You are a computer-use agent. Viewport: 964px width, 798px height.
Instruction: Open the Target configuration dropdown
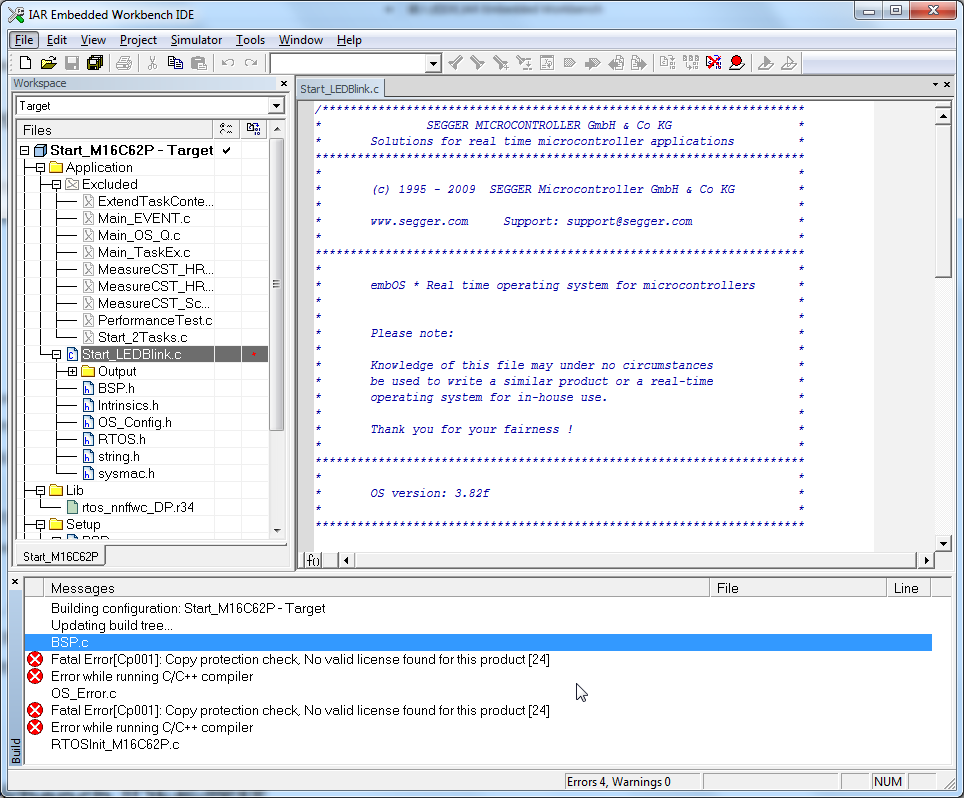point(276,106)
